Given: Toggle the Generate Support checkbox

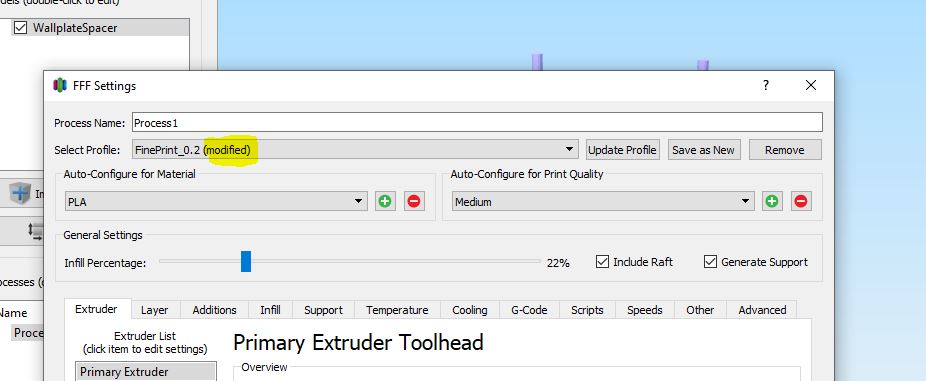Looking at the screenshot, I should tap(710, 262).
